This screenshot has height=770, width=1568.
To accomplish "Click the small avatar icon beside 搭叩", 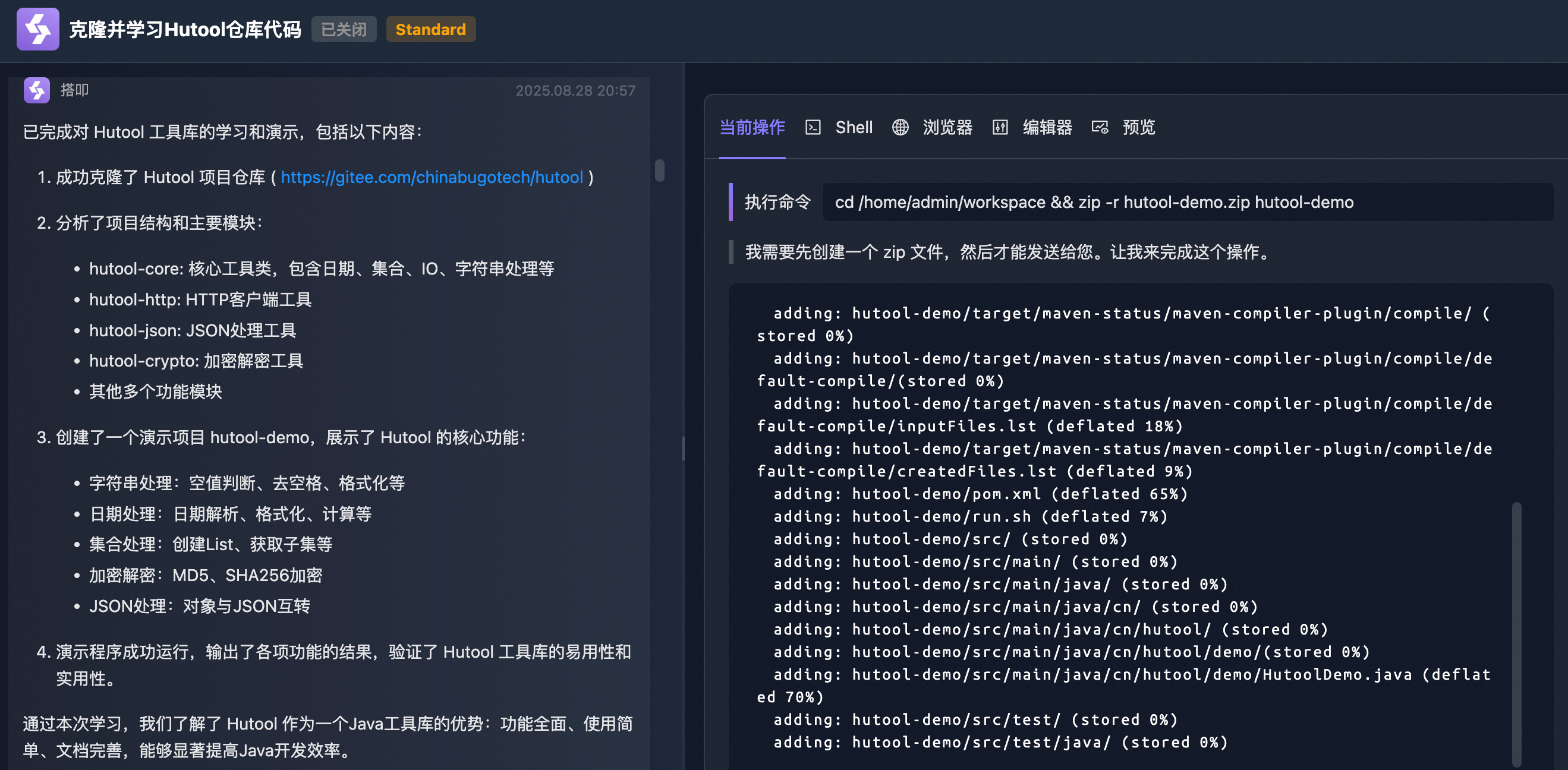I will click(36, 90).
